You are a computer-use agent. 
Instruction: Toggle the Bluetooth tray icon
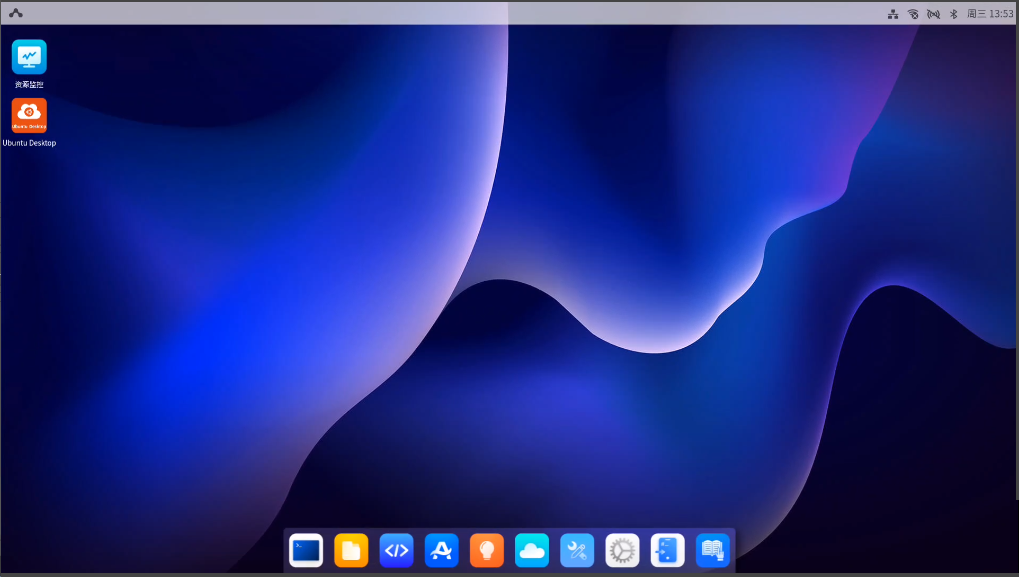point(953,14)
